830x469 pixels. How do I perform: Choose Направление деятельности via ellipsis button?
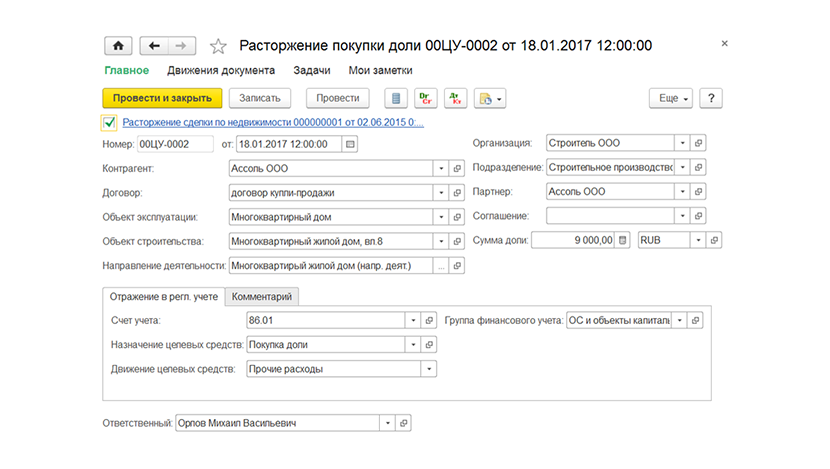coord(441,266)
